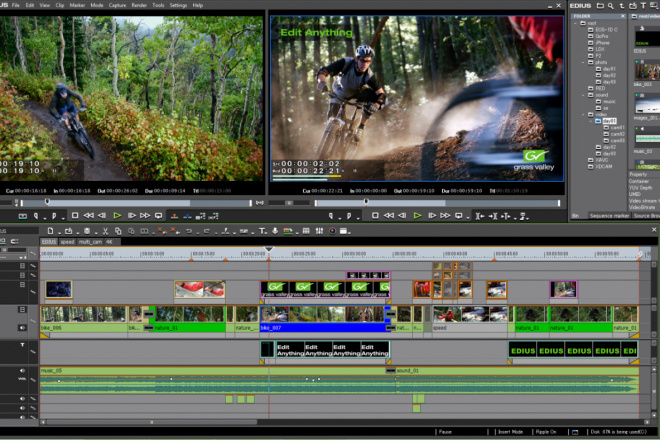Play the recorder monitor timeline
This screenshot has height=440, width=660.
[417, 216]
